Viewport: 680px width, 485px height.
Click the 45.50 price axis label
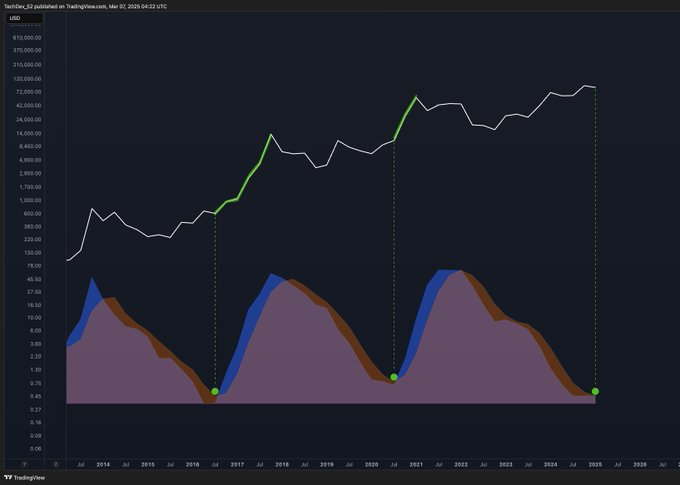(35, 279)
